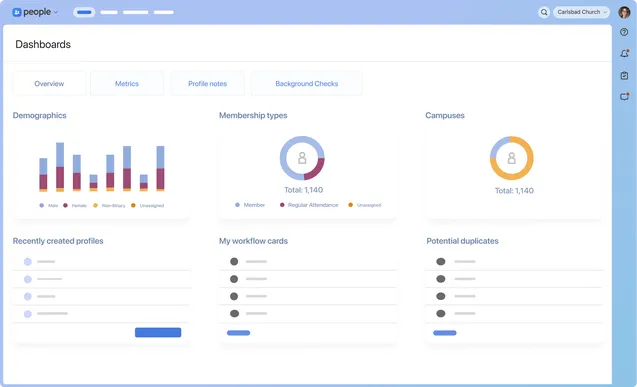Click the Potential duplicates heading
The image size is (637, 387).
point(462,241)
